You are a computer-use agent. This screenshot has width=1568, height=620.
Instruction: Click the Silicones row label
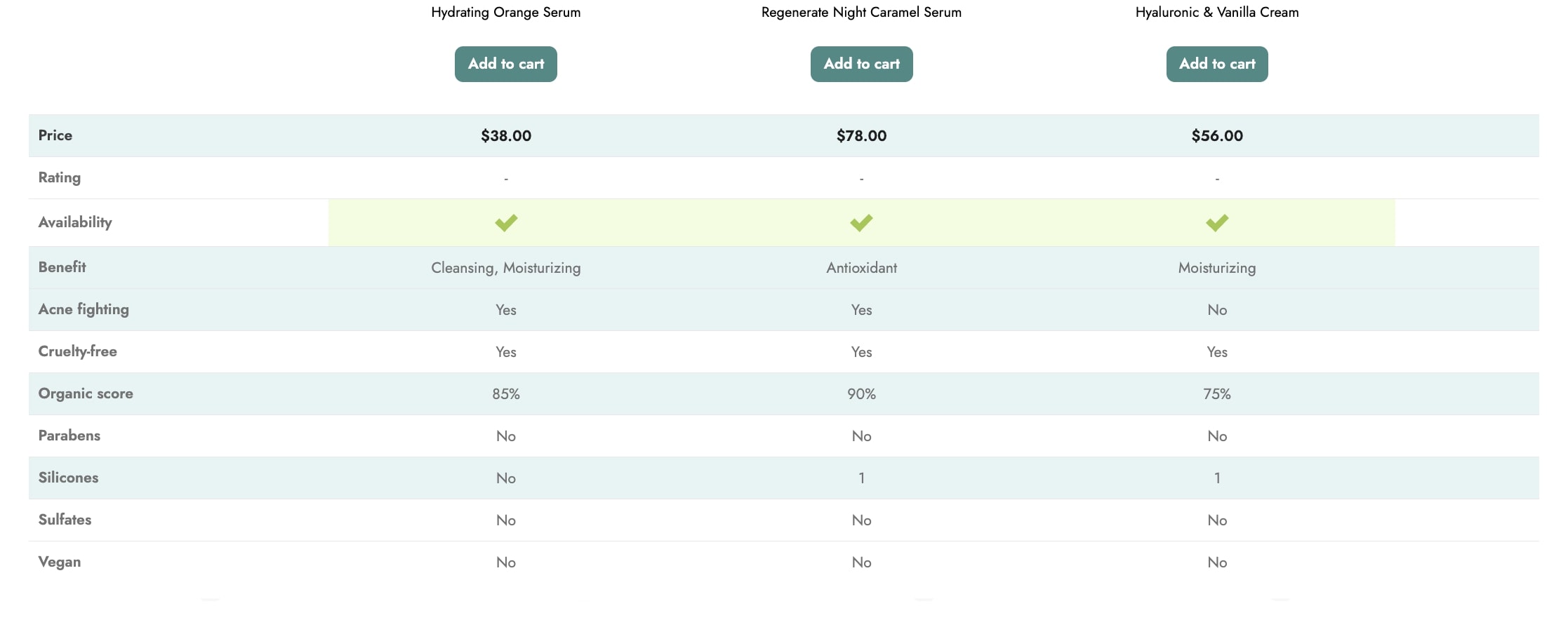68,478
